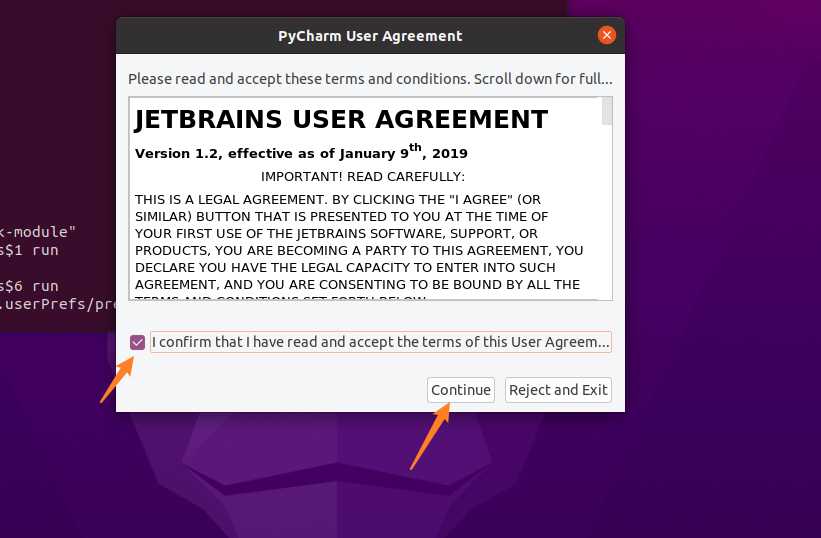Close the PyCharm User Agreement dialog

click(x=607, y=35)
